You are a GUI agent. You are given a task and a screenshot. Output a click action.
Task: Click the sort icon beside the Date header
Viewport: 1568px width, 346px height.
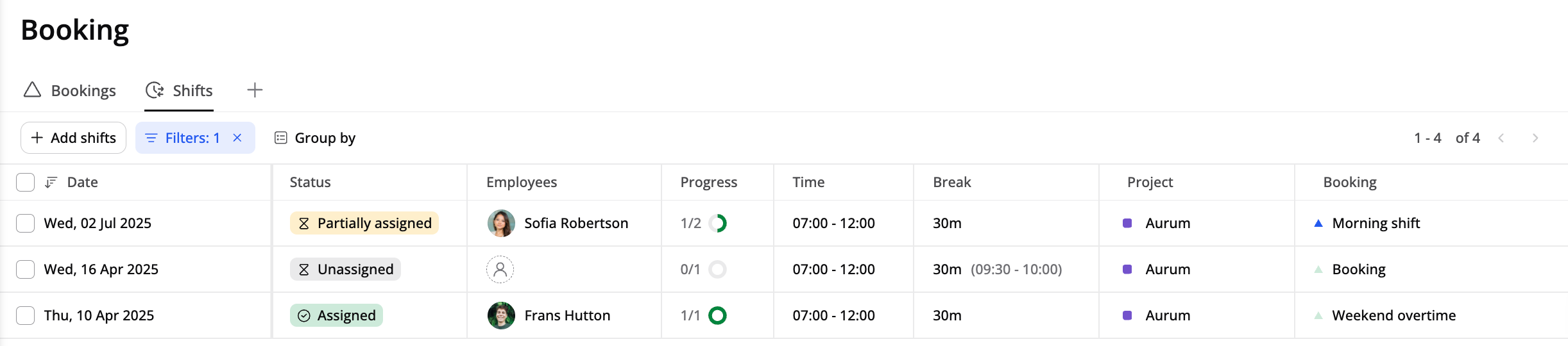click(51, 183)
